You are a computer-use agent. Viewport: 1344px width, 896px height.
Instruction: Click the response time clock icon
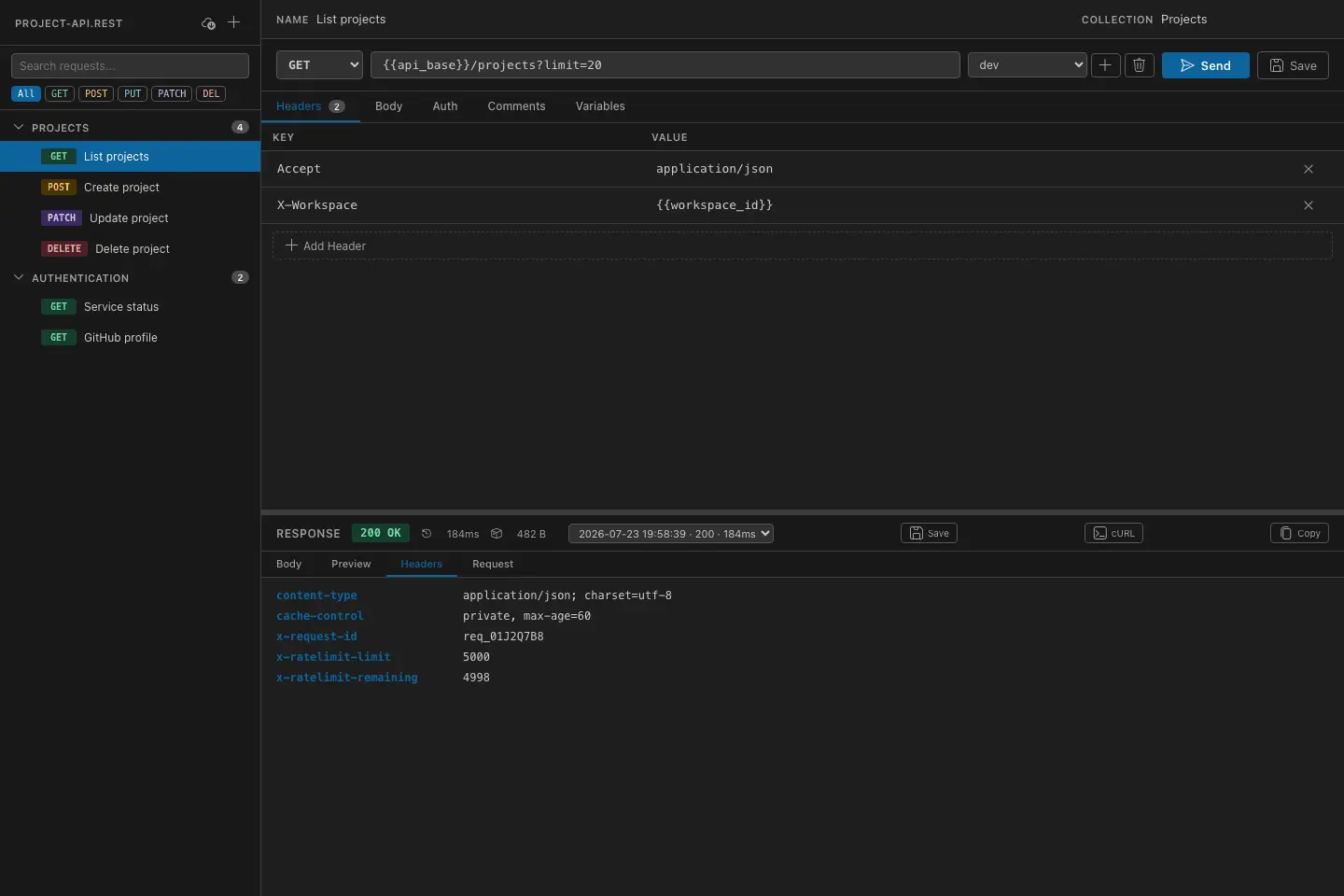[x=427, y=534]
